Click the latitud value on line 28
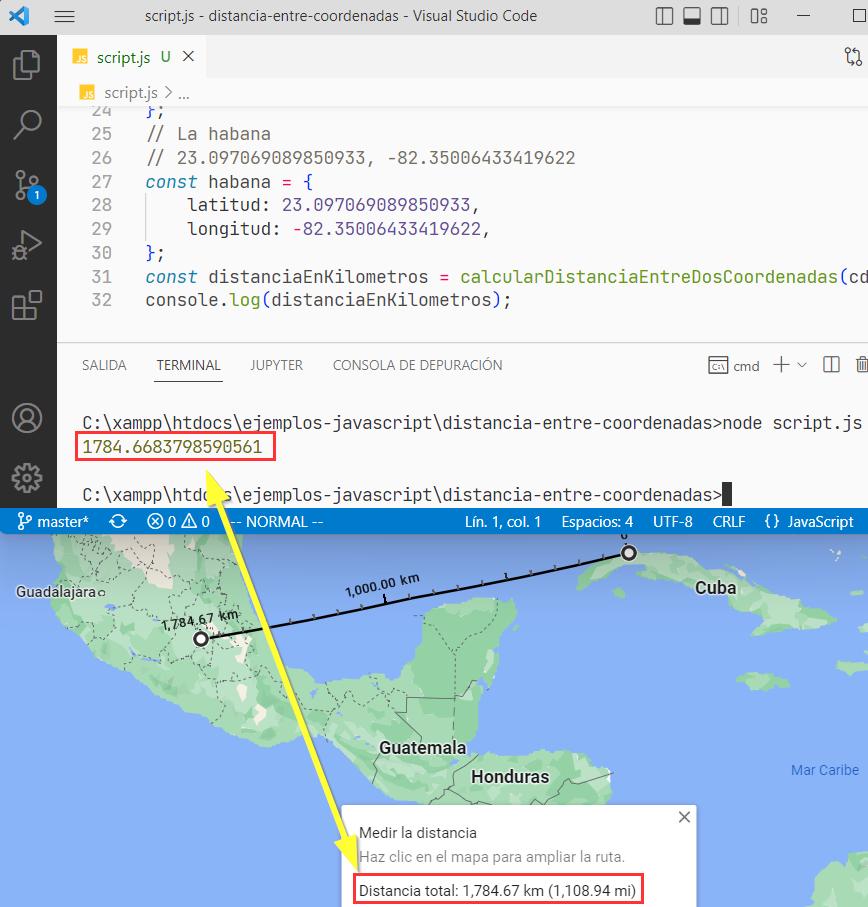868x907 pixels. [x=376, y=205]
